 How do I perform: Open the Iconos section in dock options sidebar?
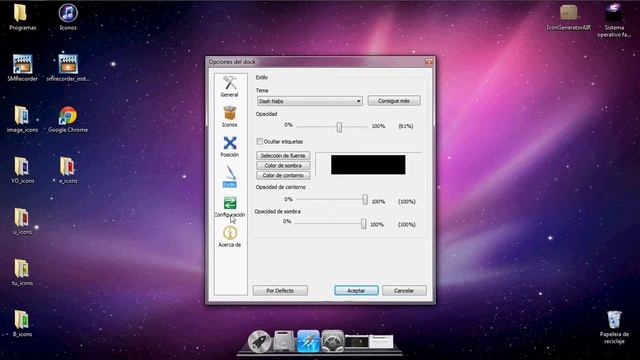tap(229, 116)
